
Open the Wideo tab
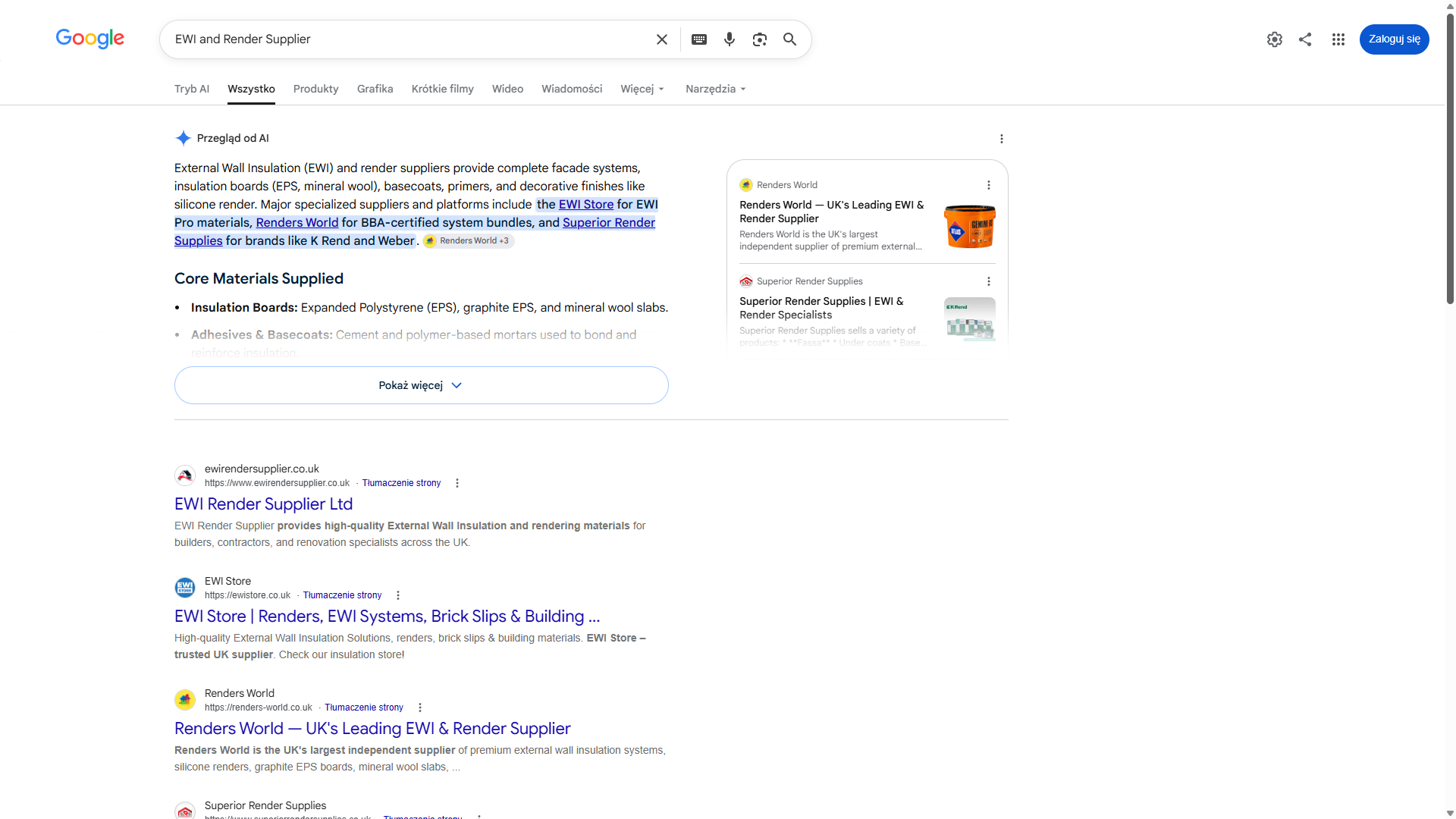(x=508, y=89)
